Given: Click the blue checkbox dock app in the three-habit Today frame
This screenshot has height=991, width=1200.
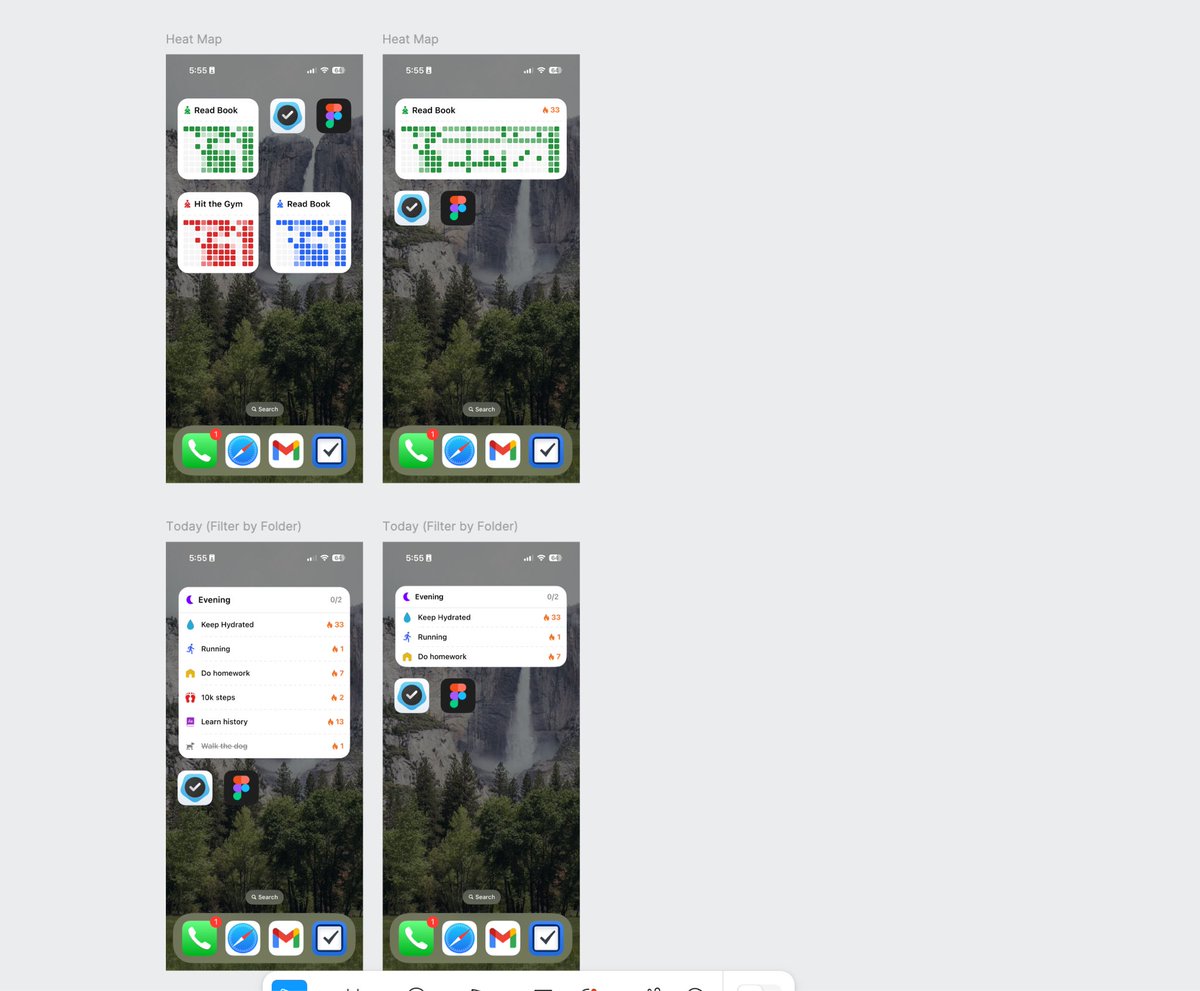Looking at the screenshot, I should [546, 938].
